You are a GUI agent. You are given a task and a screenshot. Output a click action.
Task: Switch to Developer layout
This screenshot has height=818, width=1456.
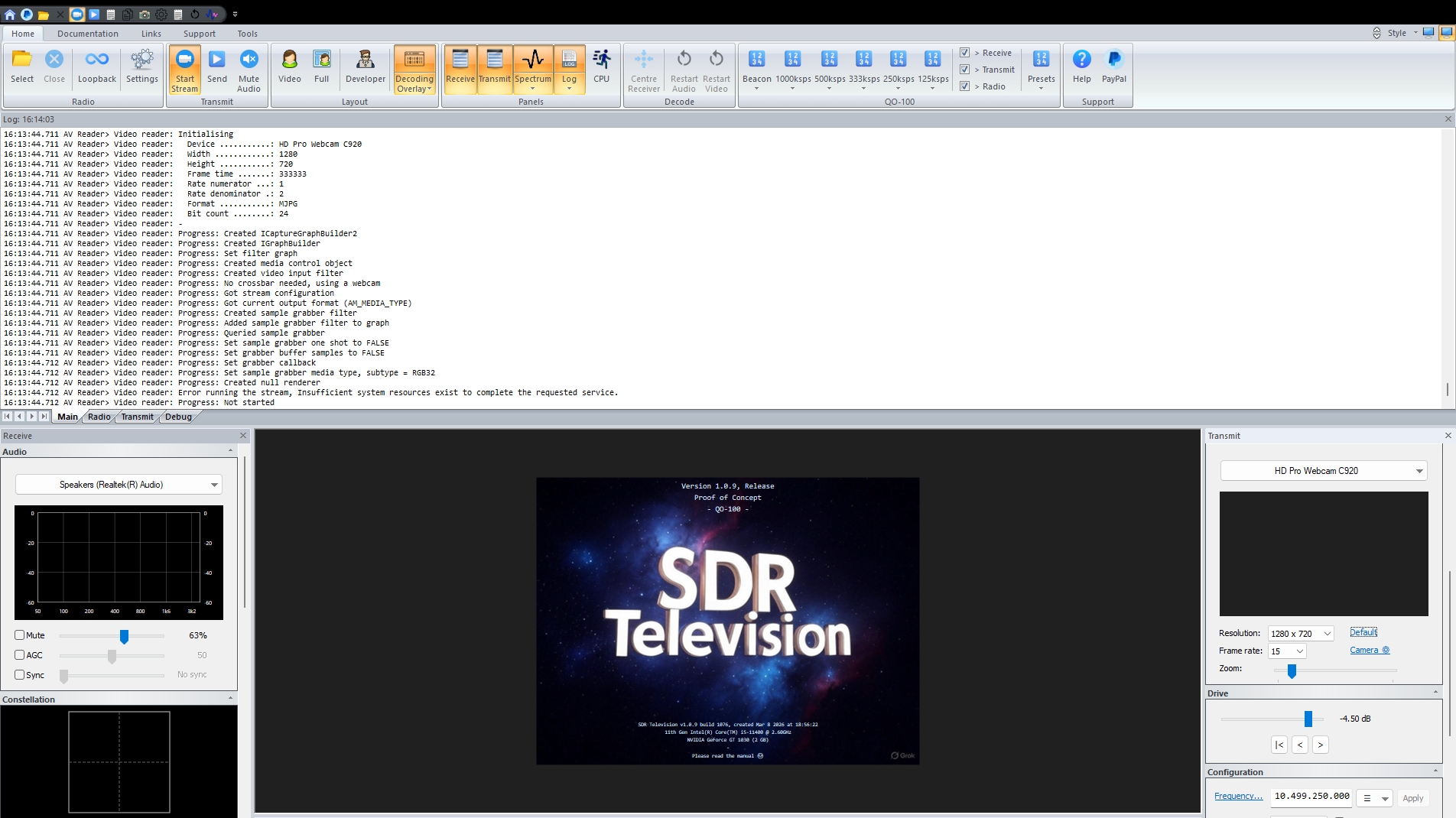click(x=365, y=67)
